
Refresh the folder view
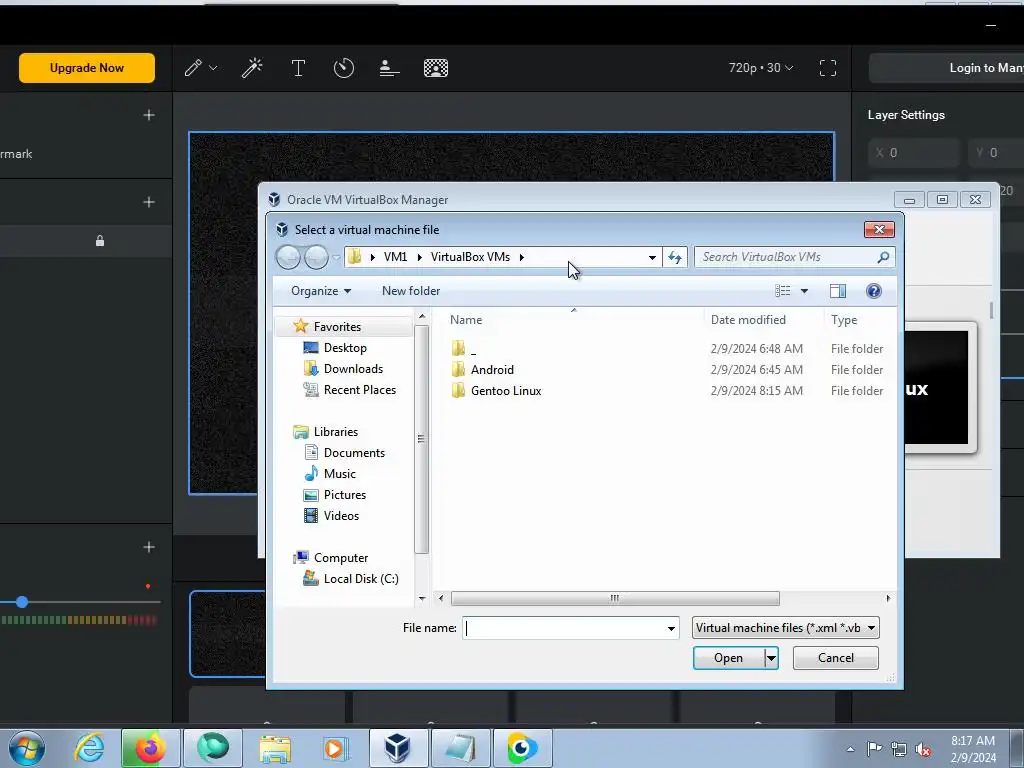675,257
